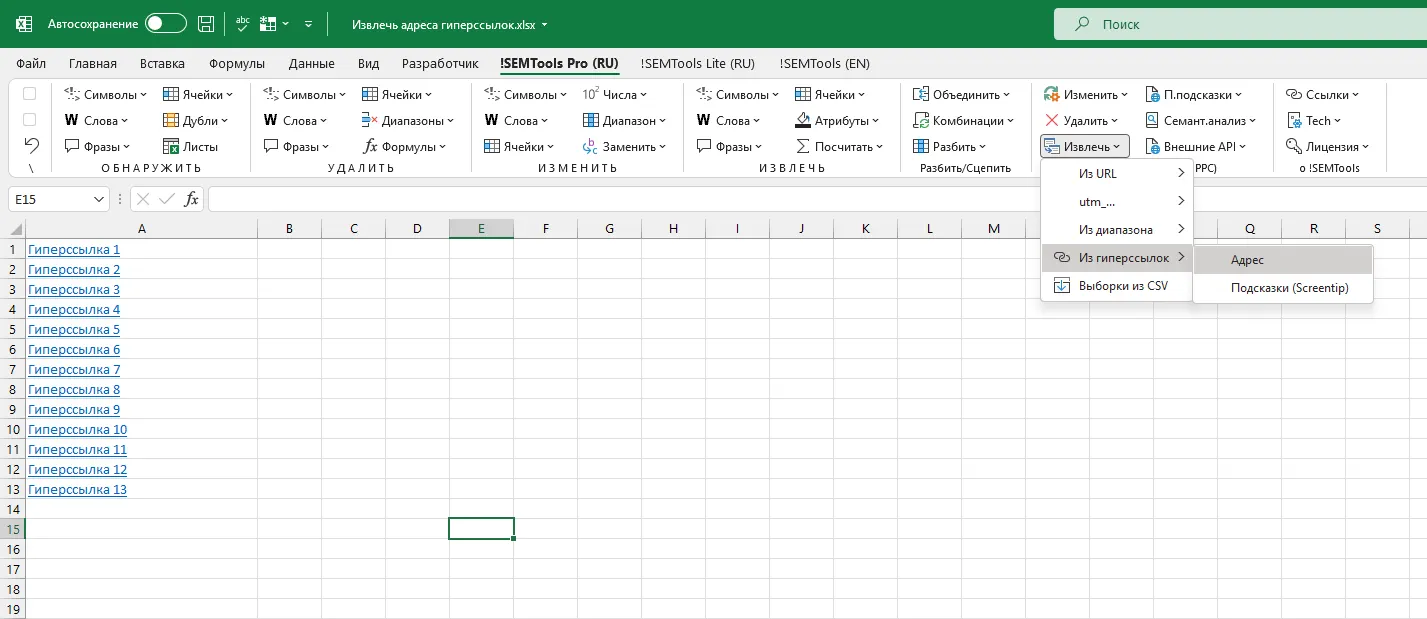Expand the utm_... submenu
This screenshot has width=1427, height=619.
pyautogui.click(x=1117, y=201)
